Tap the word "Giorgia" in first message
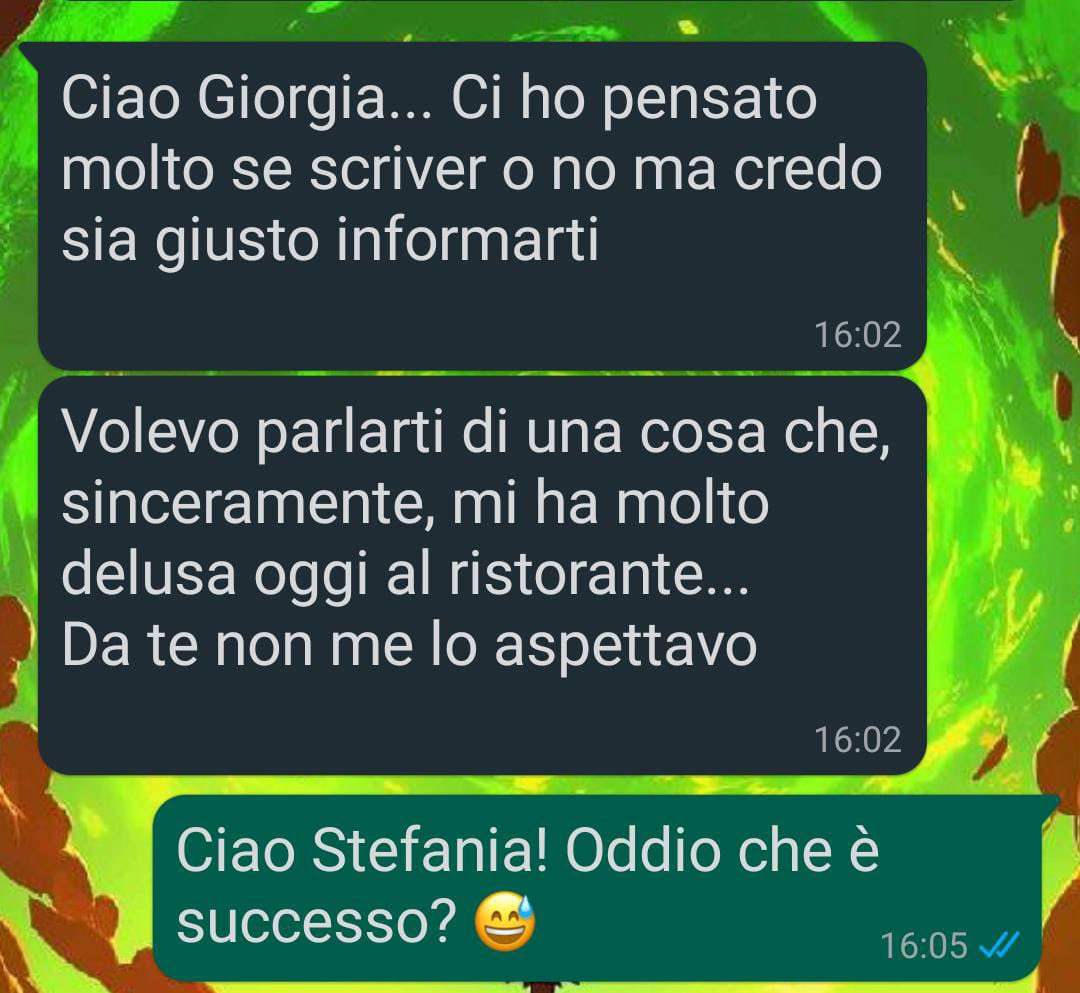1080x993 pixels. 291,101
